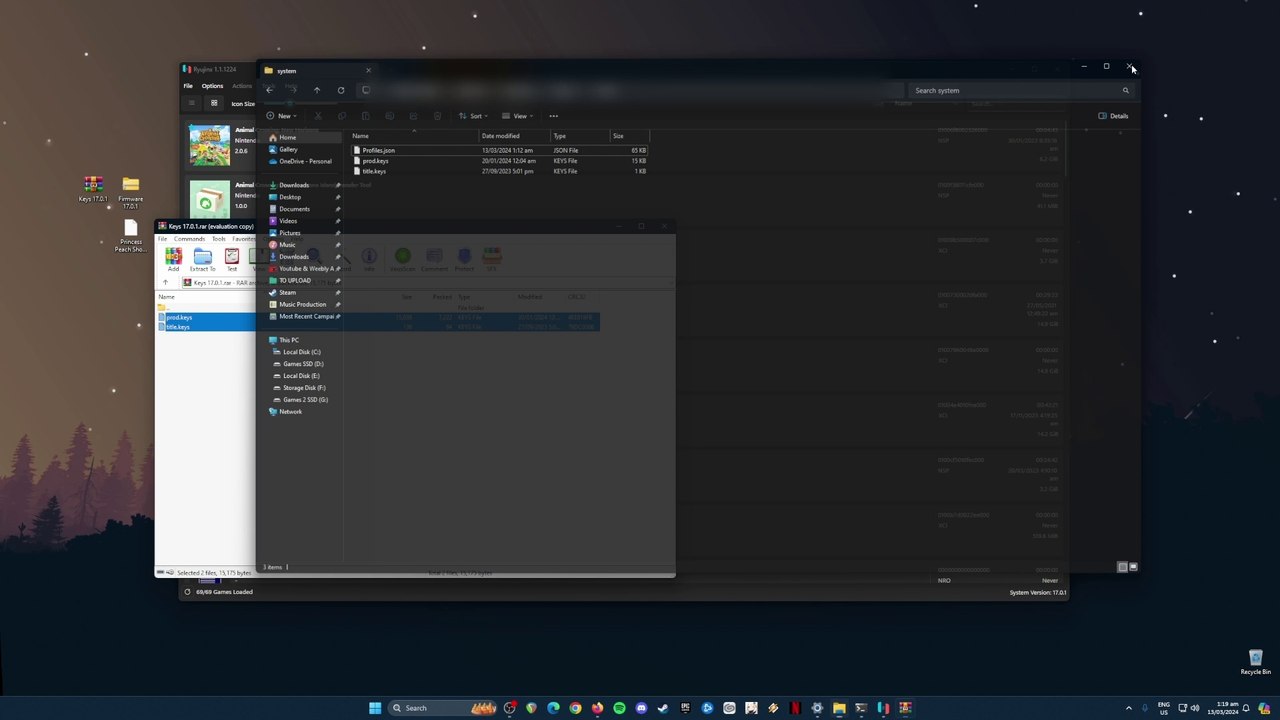This screenshot has width=1280, height=720.
Task: Go up one level in WinRAR archive
Action: [165, 283]
